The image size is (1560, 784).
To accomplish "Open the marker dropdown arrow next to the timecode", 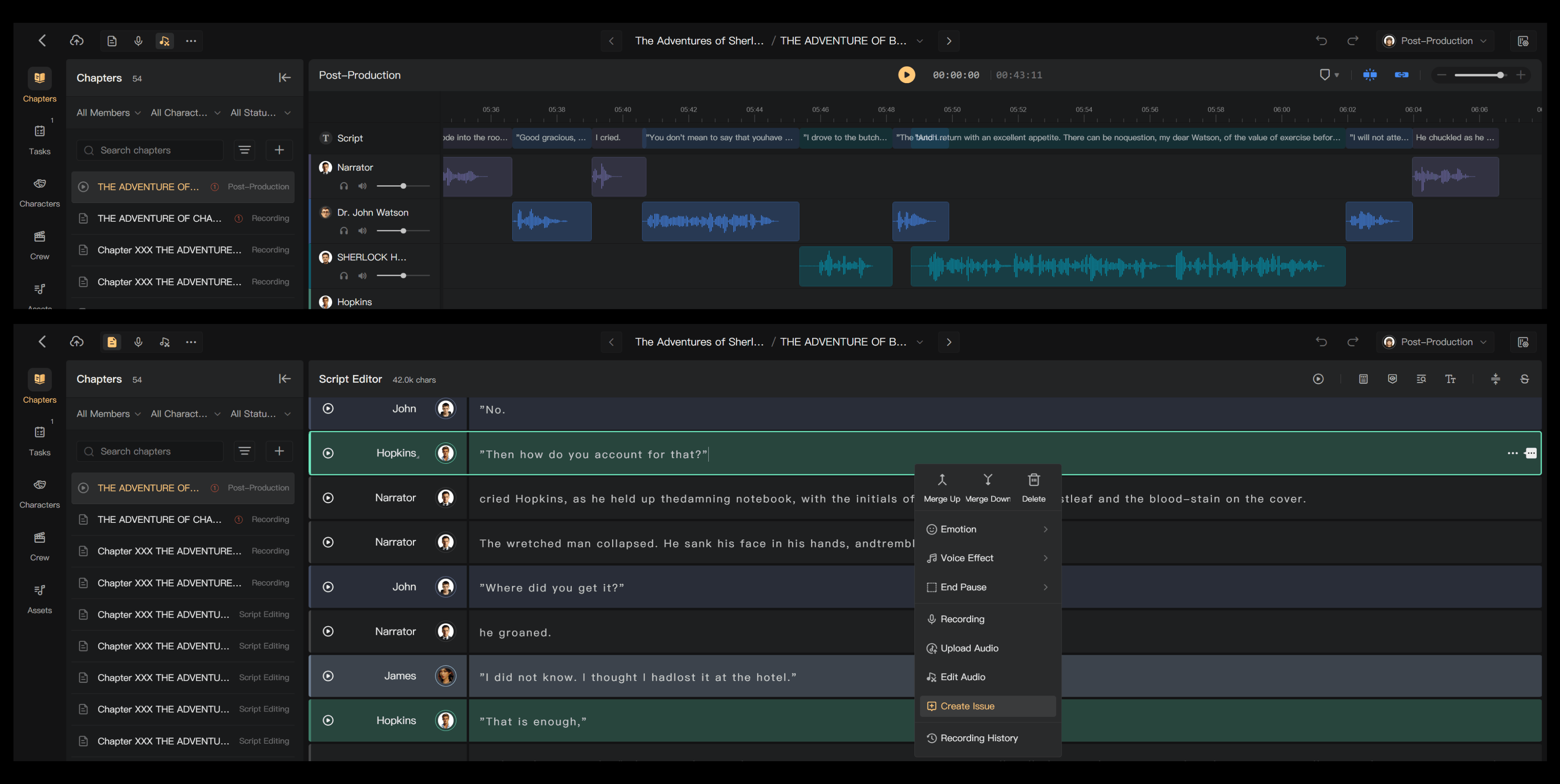I will [1337, 75].
